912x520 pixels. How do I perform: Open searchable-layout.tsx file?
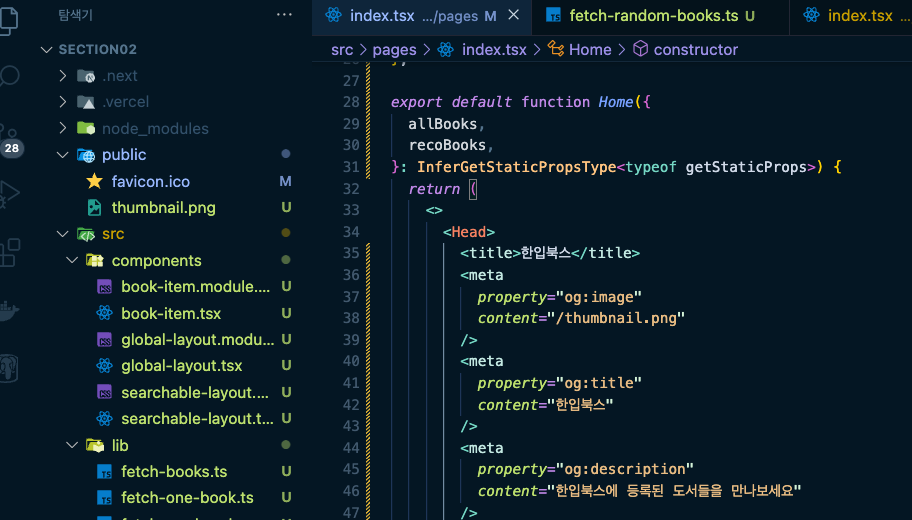197,419
